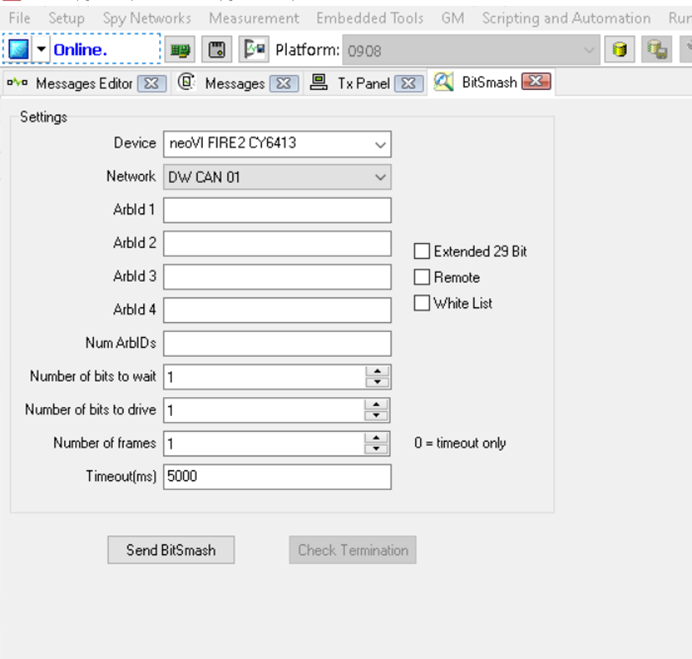Open the dropdown arrow next to Online icon
Image resolution: width=692 pixels, height=659 pixels.
41,49
